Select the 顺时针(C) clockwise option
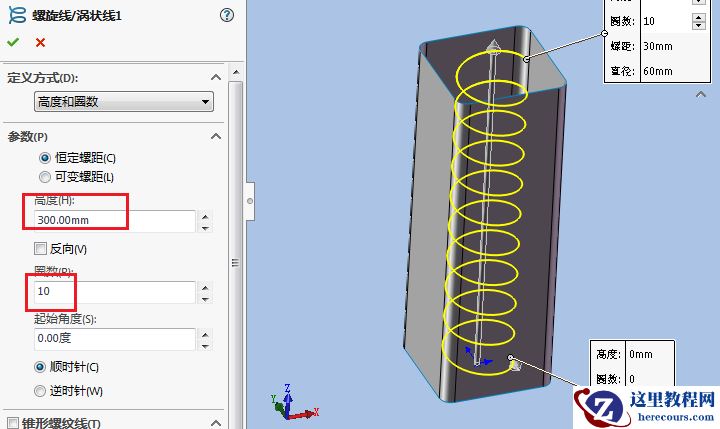This screenshot has width=720, height=429. coord(40,367)
